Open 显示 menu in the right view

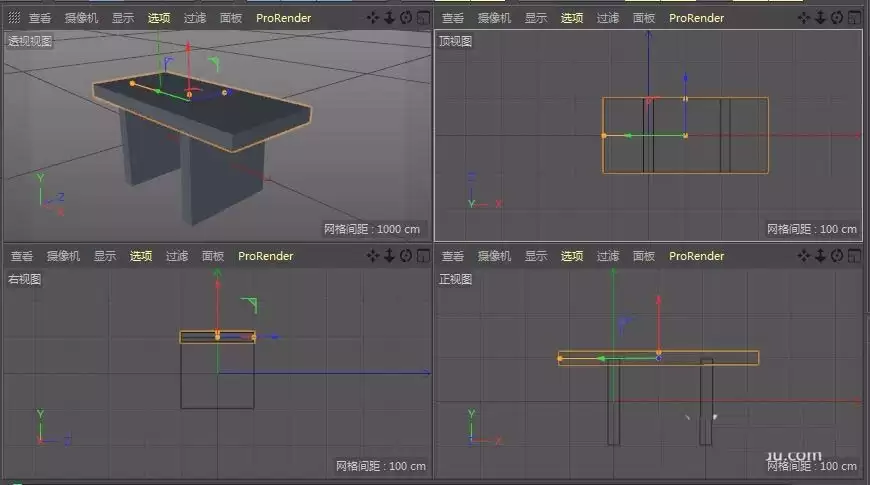(105, 256)
